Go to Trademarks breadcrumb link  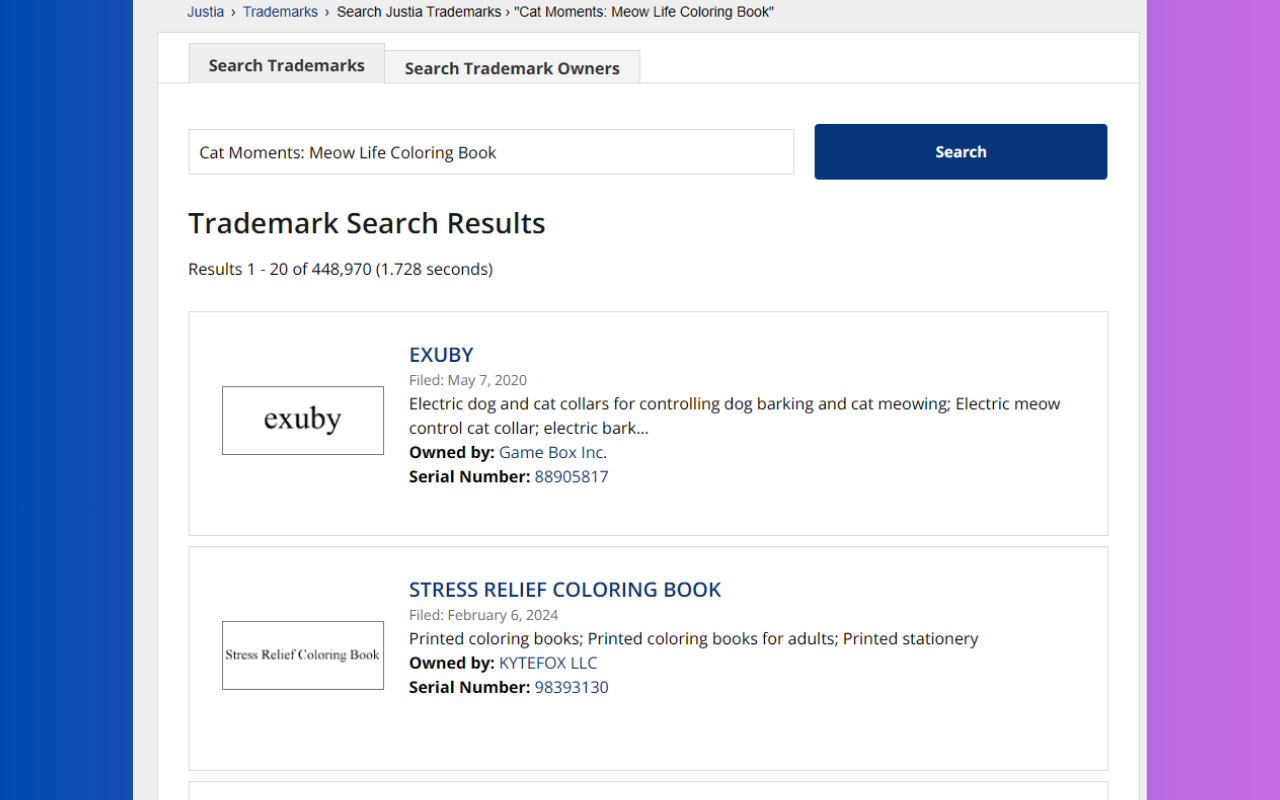tap(280, 12)
